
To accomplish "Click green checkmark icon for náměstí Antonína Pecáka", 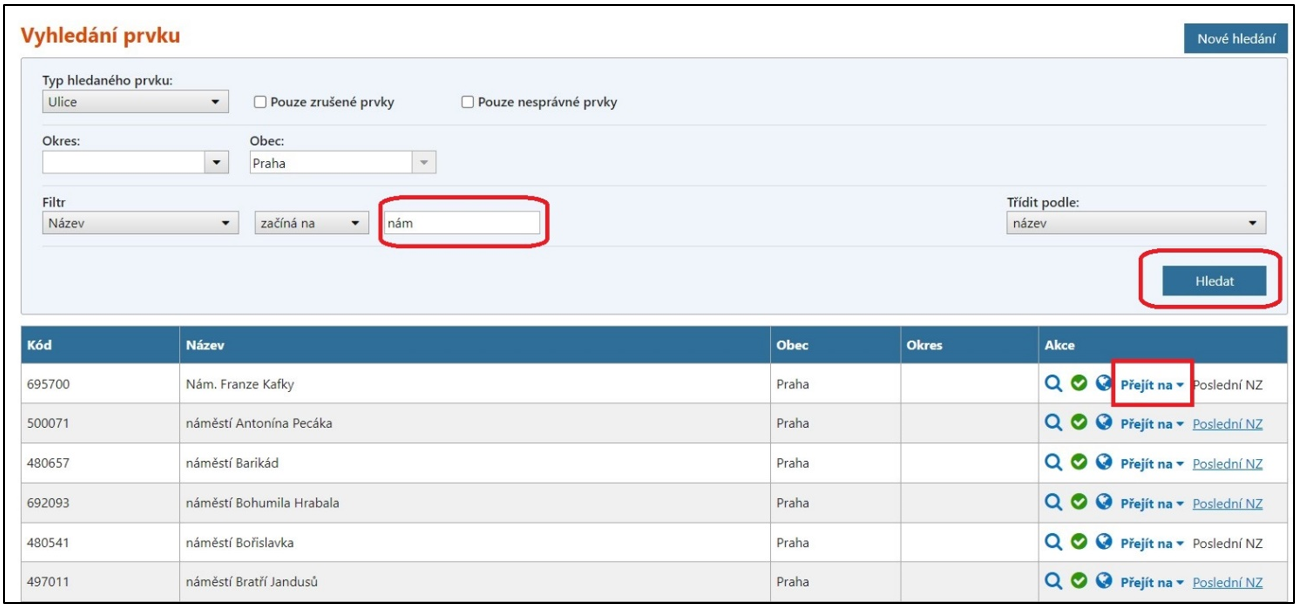I will click(1078, 423).
